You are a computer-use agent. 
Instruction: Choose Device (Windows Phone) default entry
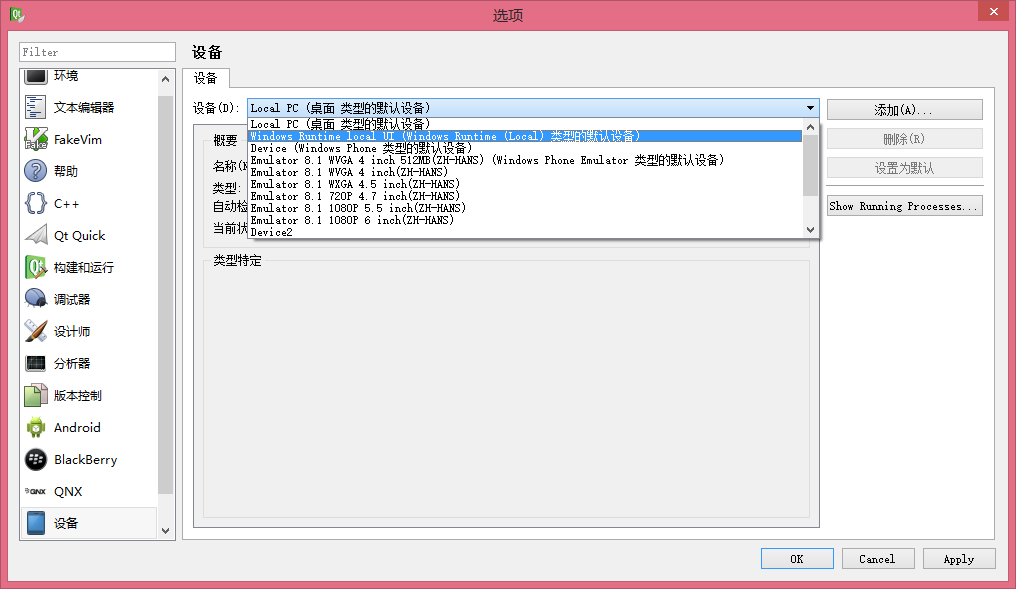(525, 148)
